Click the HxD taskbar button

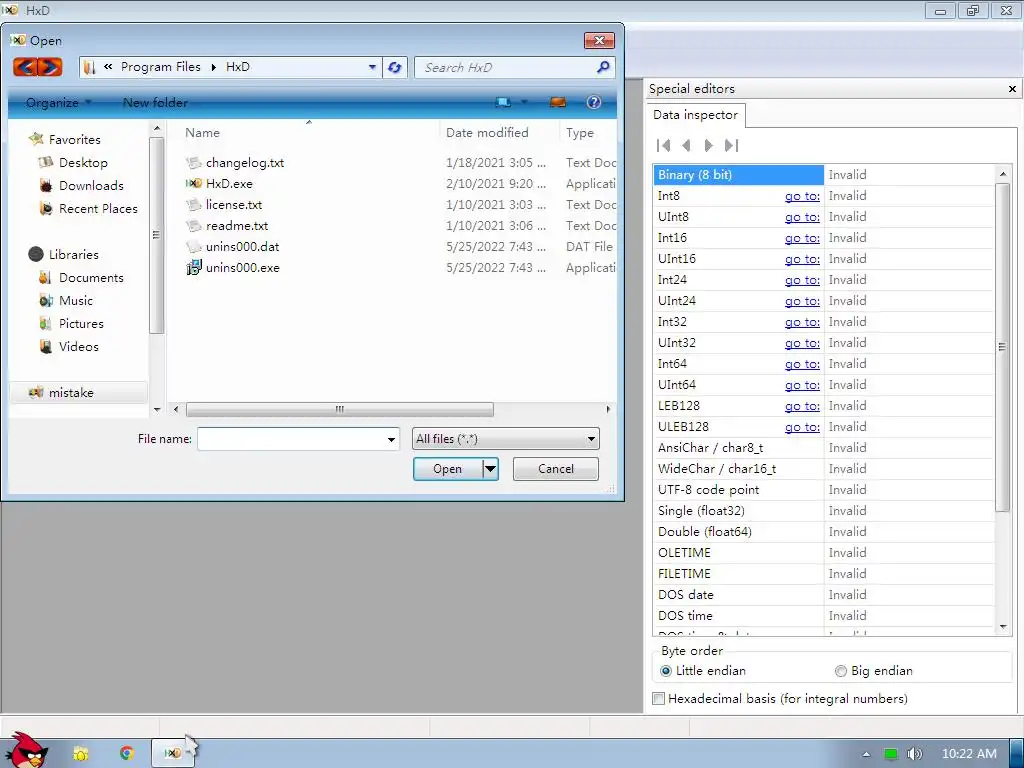[173, 753]
